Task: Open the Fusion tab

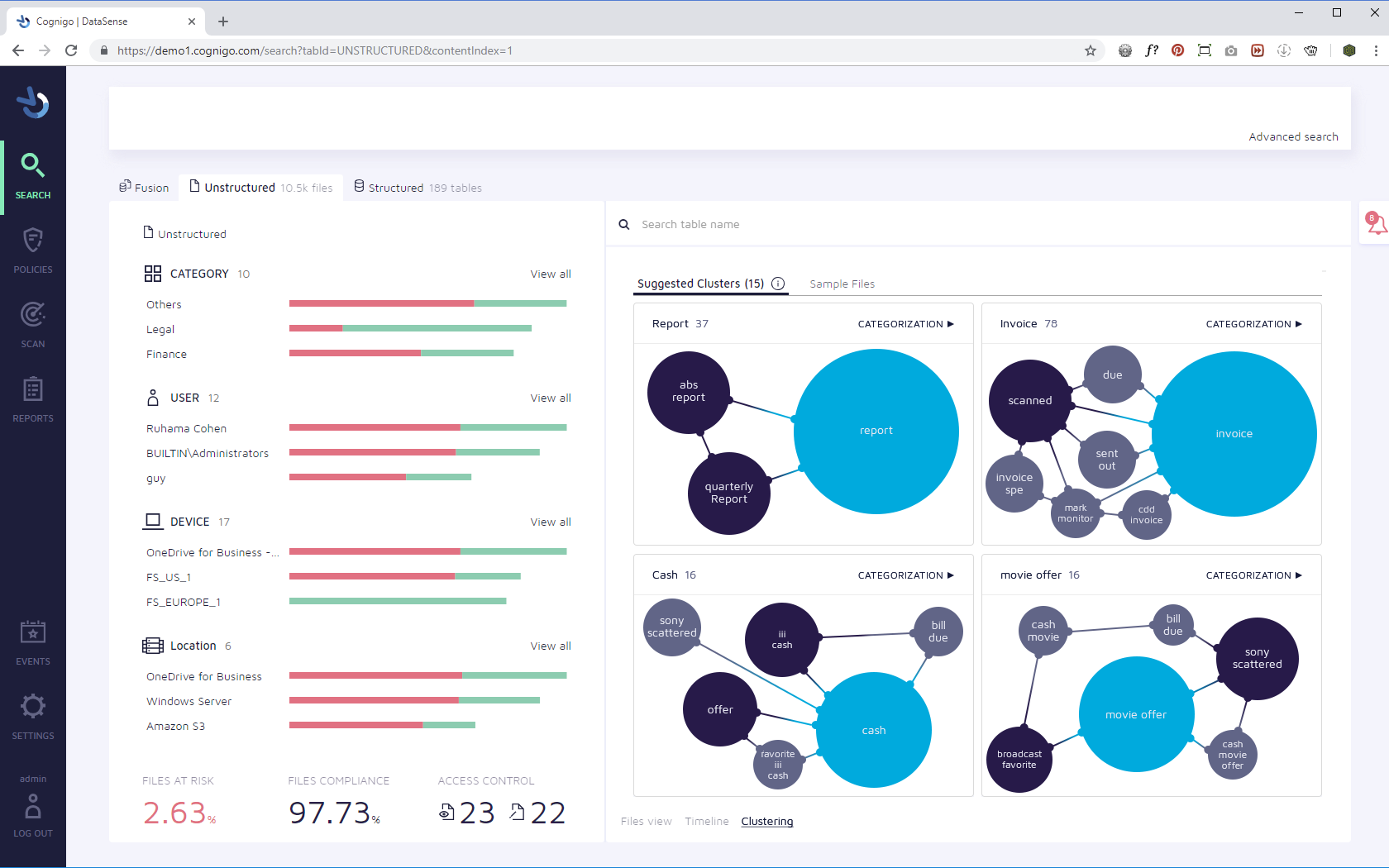Action: tap(144, 188)
